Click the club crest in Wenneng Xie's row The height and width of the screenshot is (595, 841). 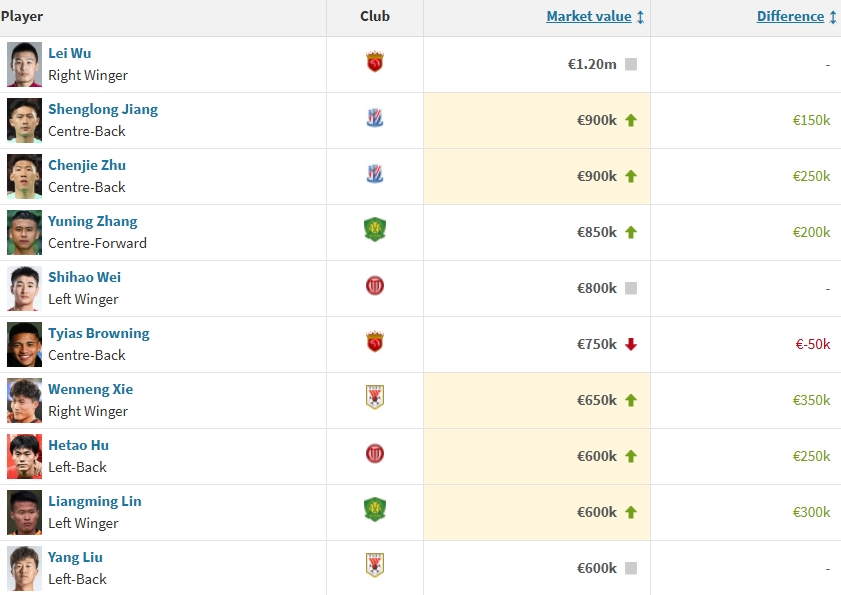(375, 398)
